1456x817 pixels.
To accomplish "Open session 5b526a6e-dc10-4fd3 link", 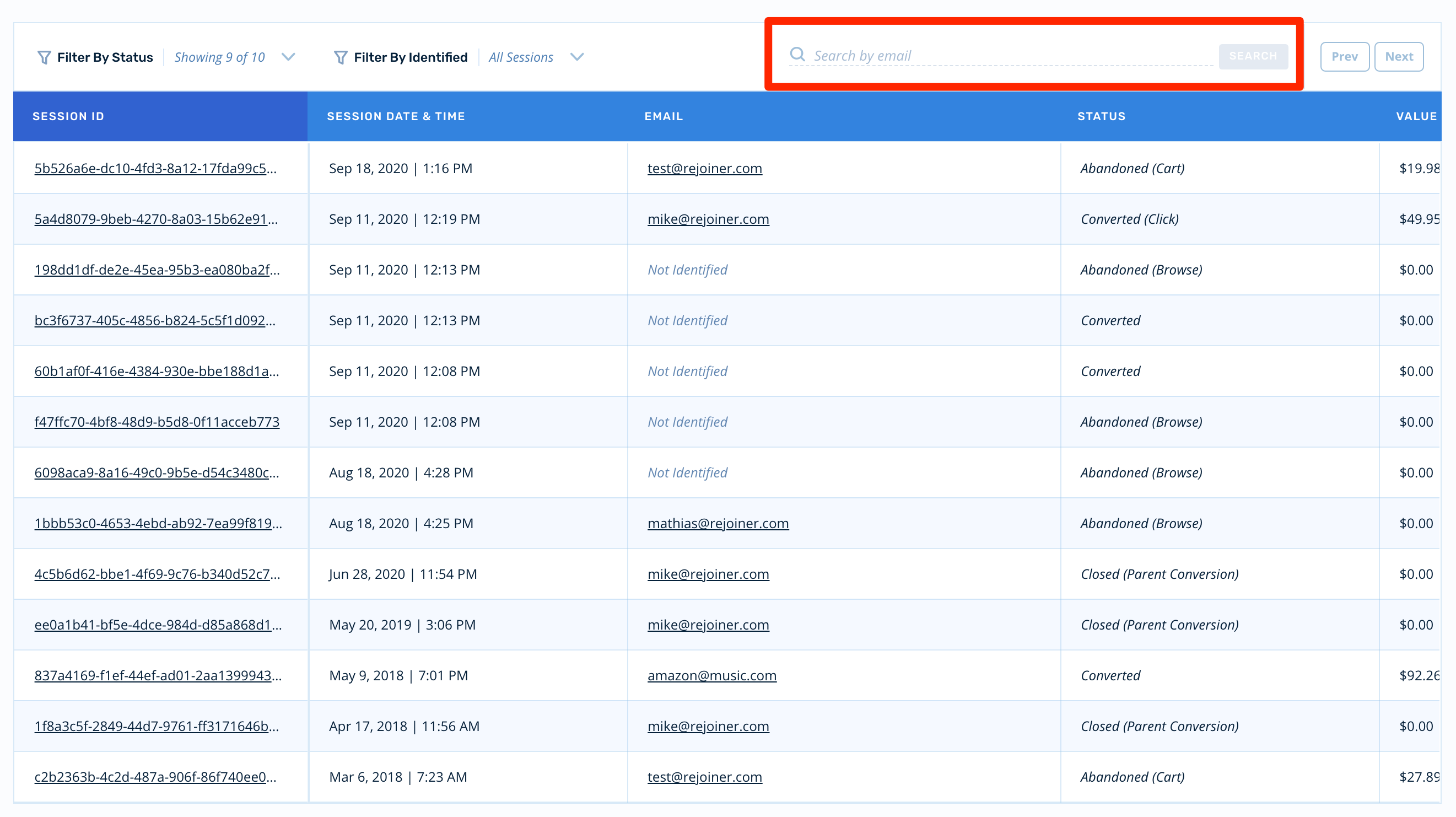I will click(155, 169).
